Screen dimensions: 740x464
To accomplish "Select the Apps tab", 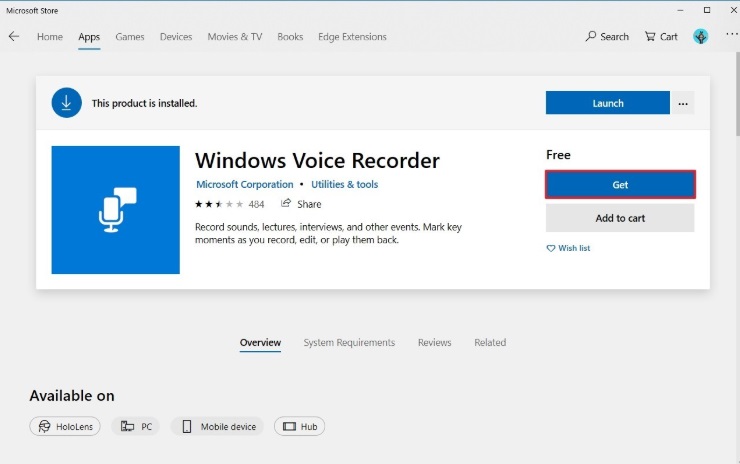I will point(89,37).
